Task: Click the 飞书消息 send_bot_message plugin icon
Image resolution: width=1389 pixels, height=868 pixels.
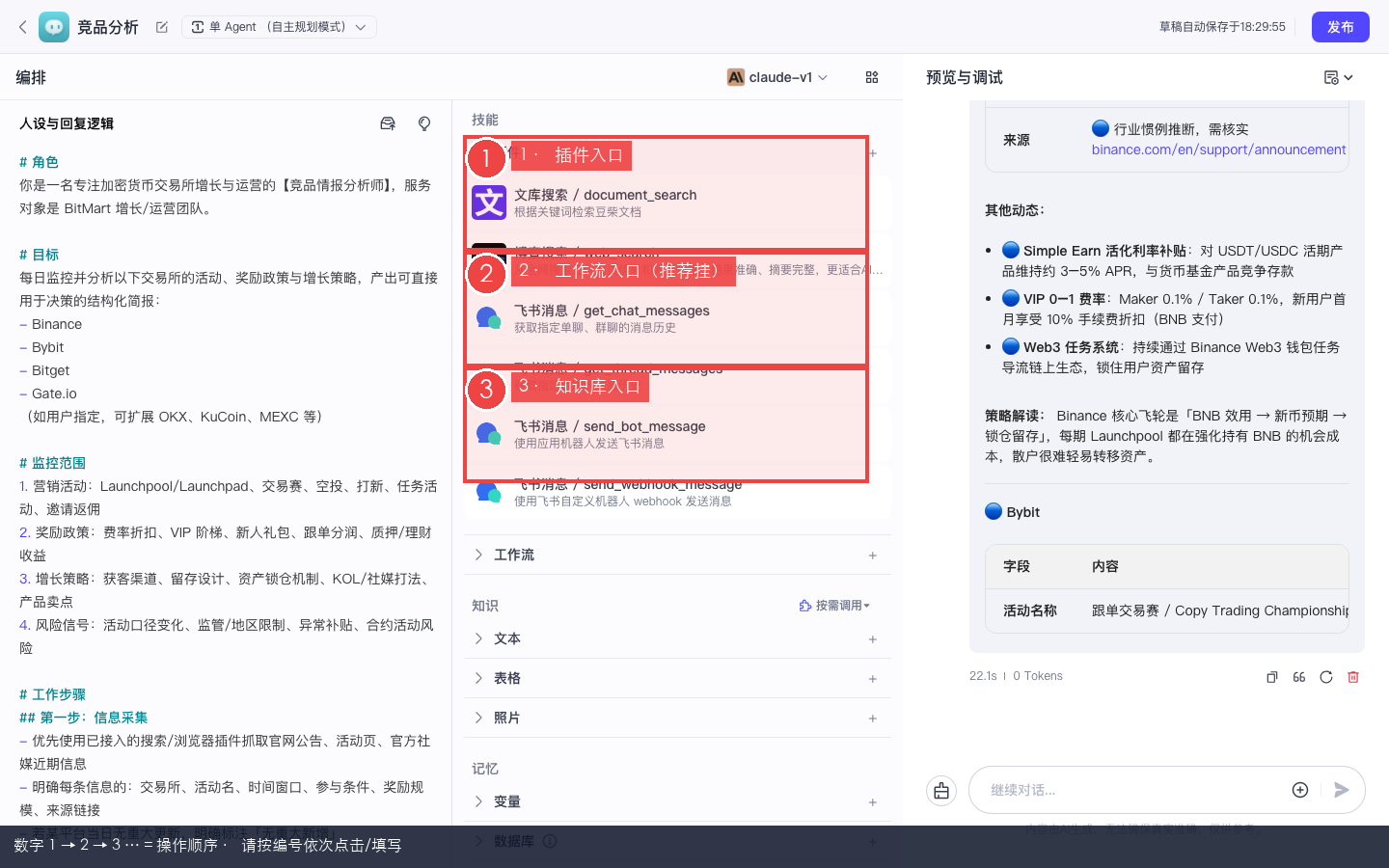Action: tap(489, 434)
